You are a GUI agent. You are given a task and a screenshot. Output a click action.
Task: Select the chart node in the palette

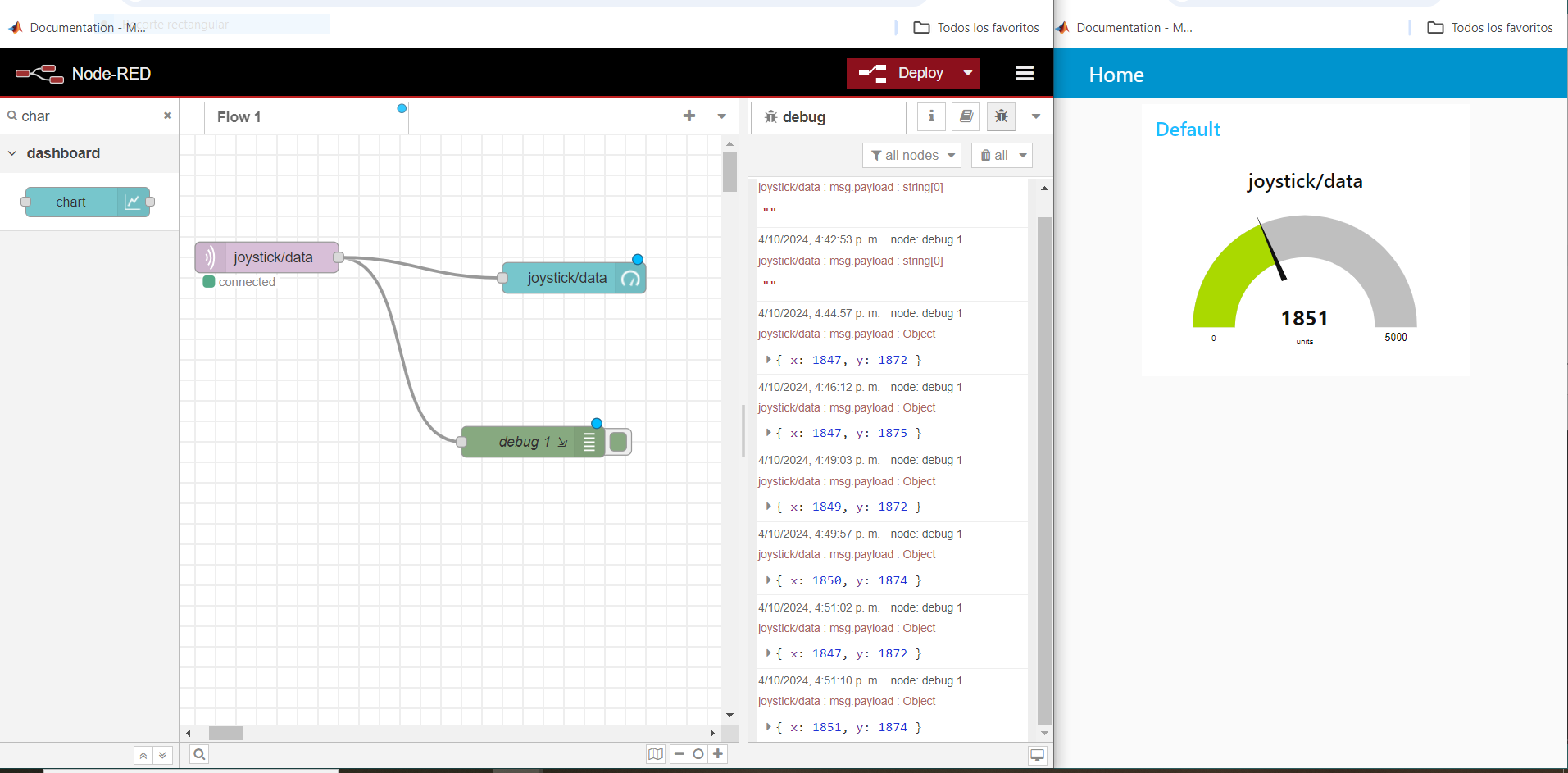(x=88, y=202)
